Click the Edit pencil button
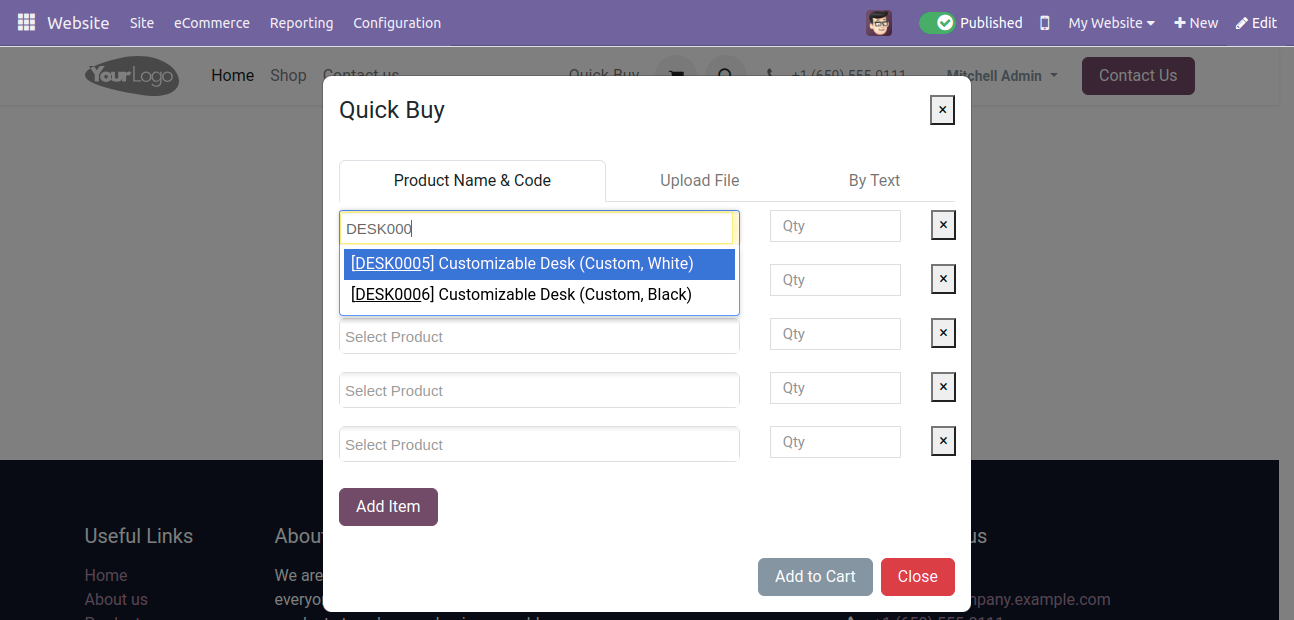This screenshot has width=1294, height=620. click(1256, 23)
